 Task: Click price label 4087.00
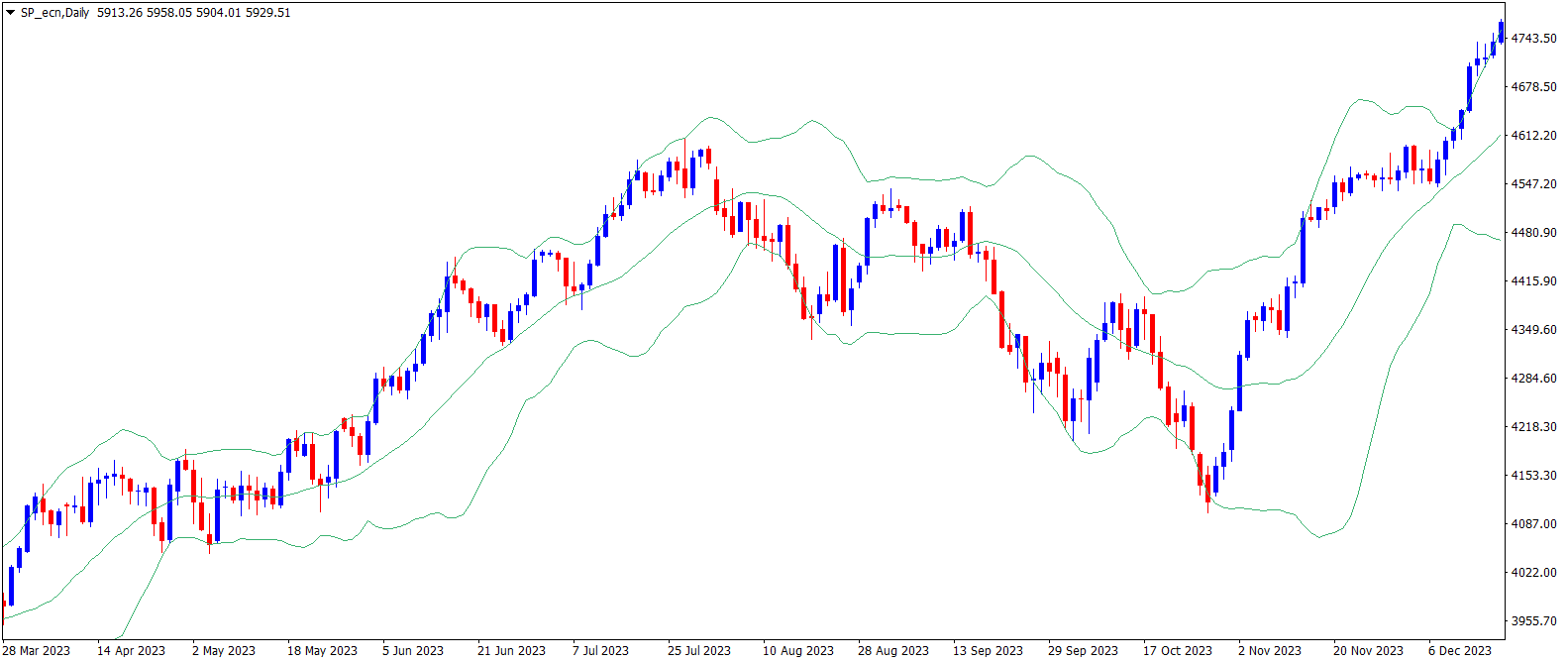click(x=1533, y=523)
